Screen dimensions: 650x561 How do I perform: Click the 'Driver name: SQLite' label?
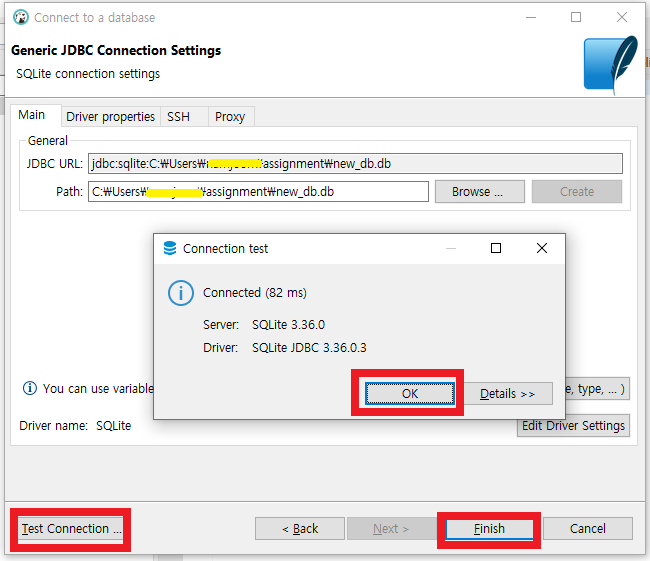tap(75, 426)
